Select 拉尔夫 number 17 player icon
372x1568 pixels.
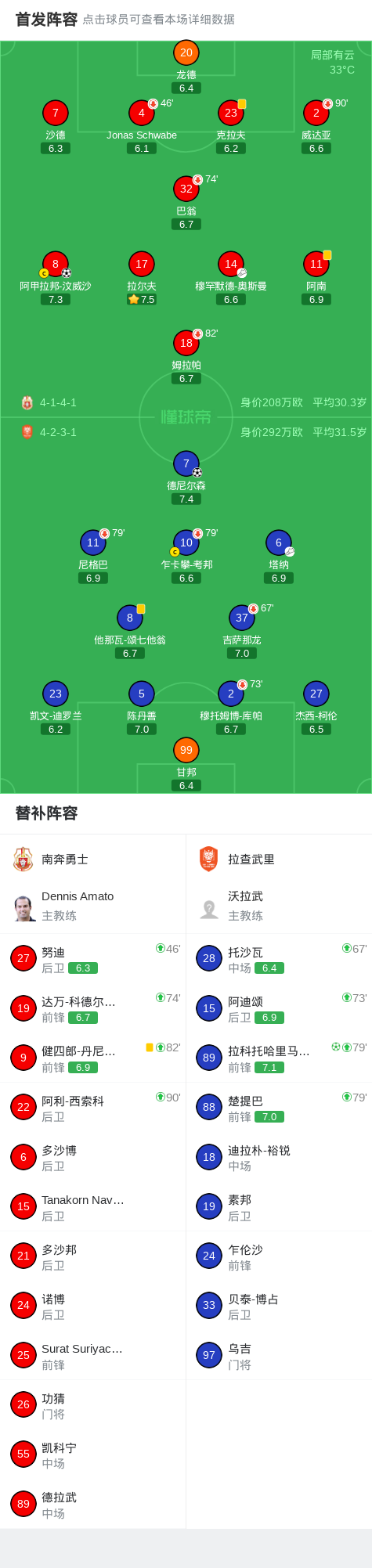pyautogui.click(x=142, y=264)
